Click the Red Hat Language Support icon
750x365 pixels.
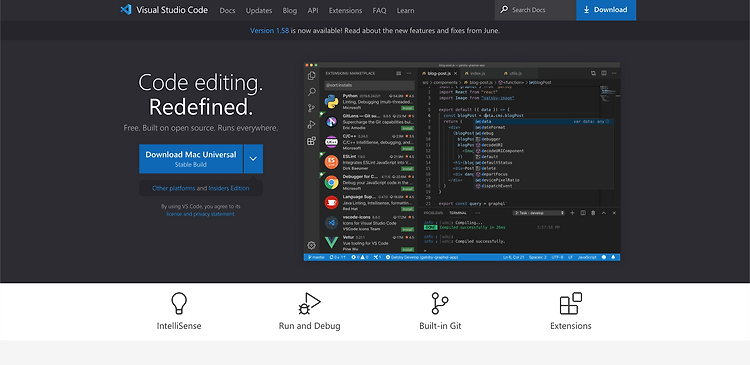click(331, 202)
